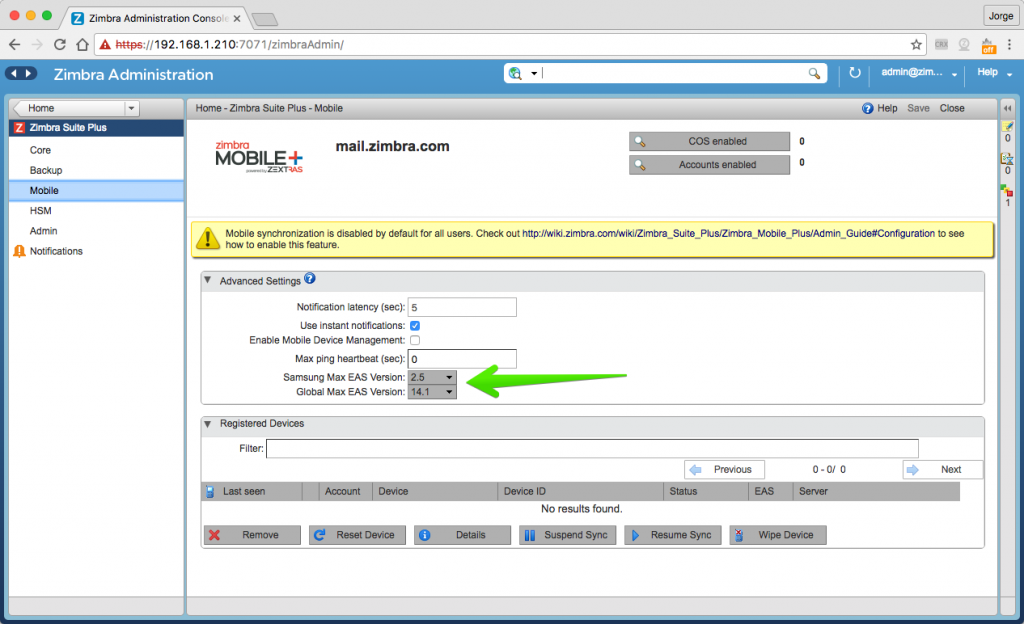
Task: Focus the Max ping heartbeat field
Action: [462, 359]
